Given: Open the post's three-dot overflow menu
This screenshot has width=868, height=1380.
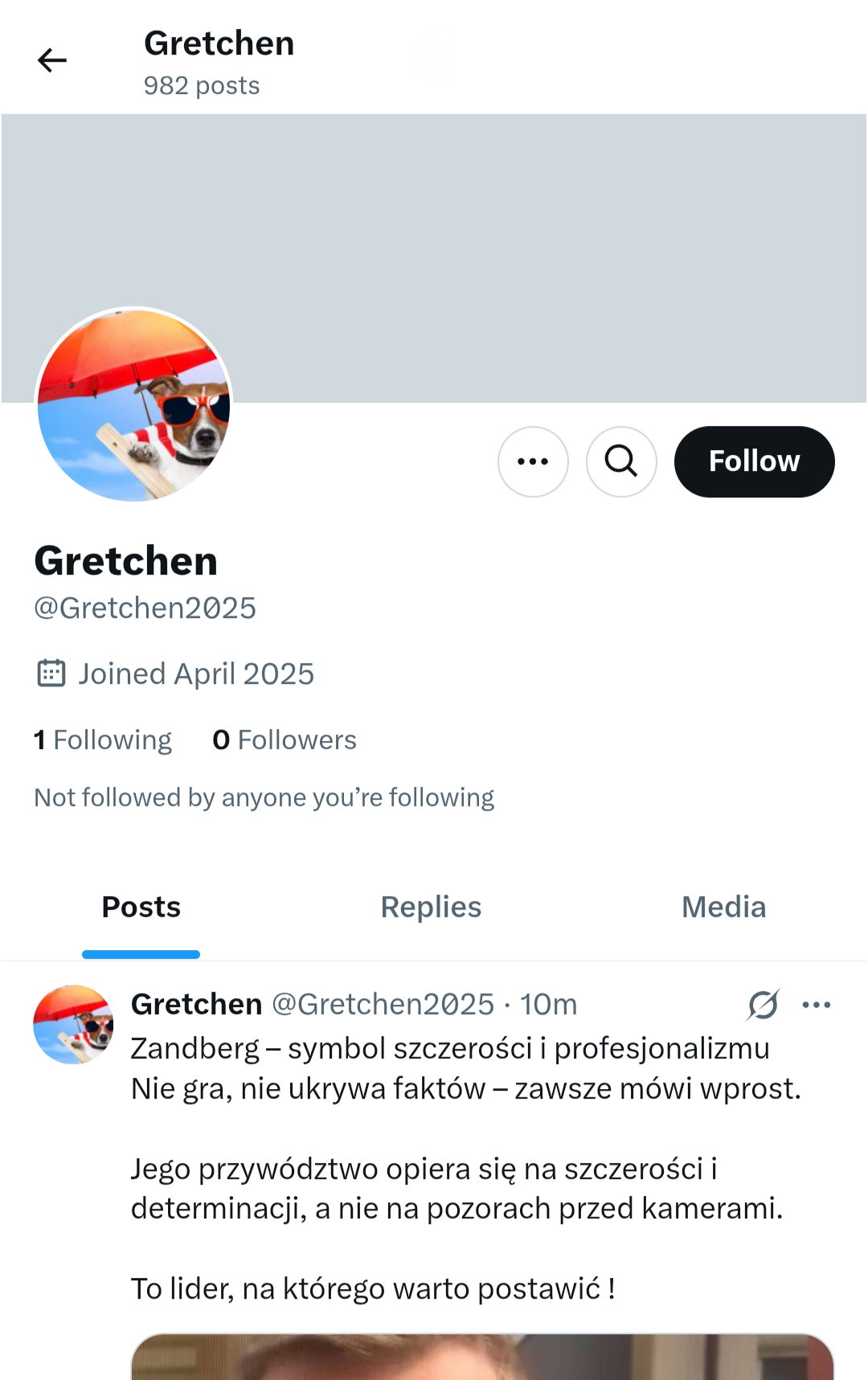Looking at the screenshot, I should coord(817,1005).
